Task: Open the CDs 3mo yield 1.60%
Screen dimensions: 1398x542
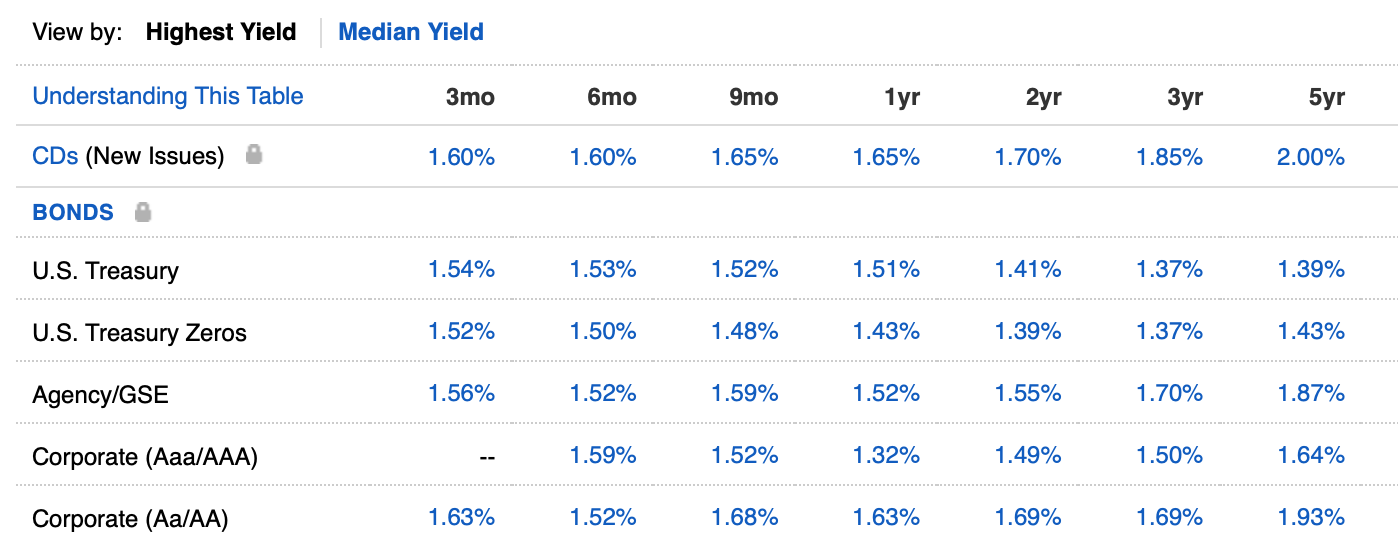Action: (462, 157)
